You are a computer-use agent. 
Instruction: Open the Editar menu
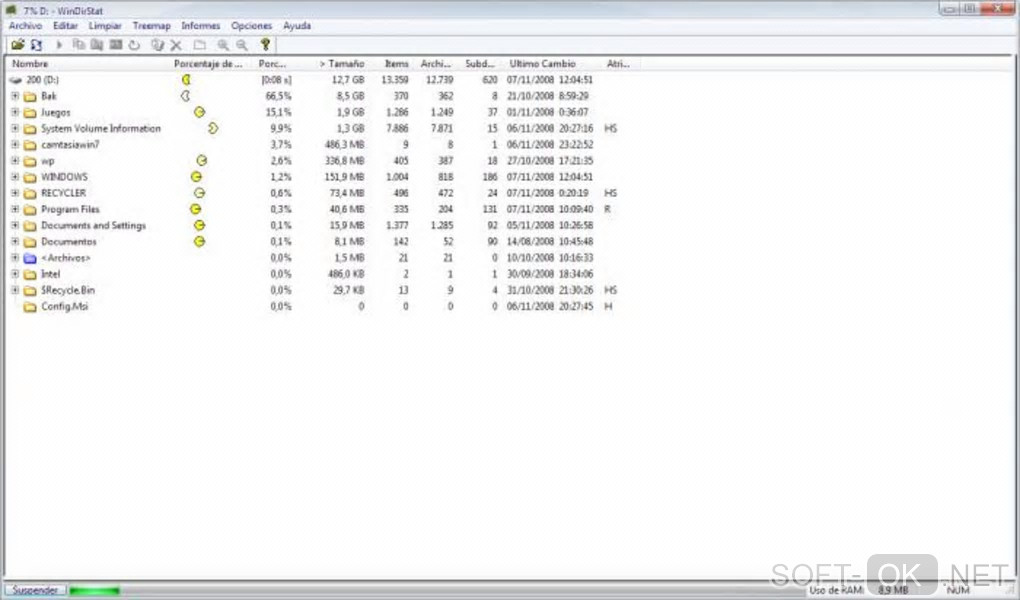click(x=65, y=26)
